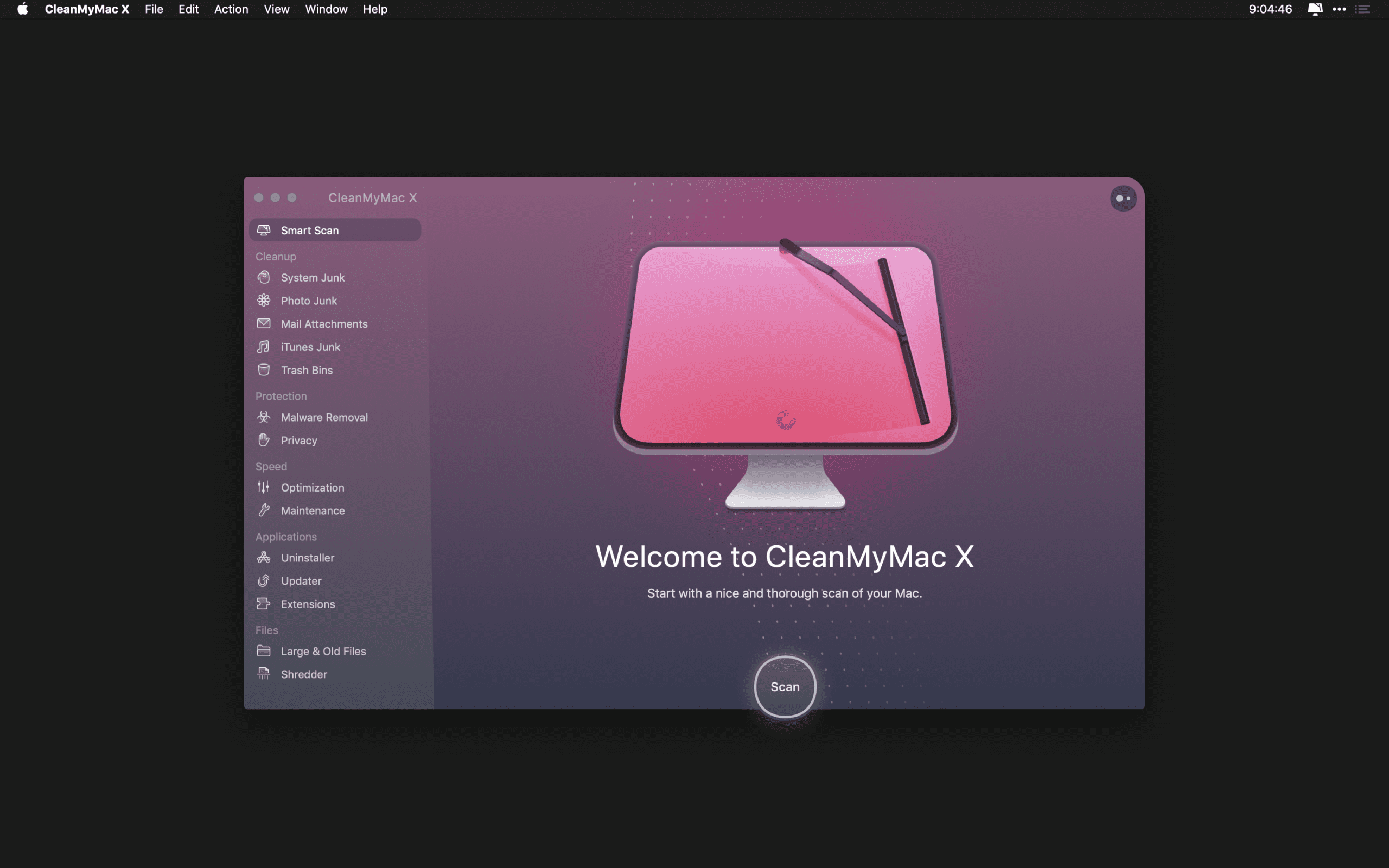Open the Extensions module
Image resolution: width=1389 pixels, height=868 pixels.
(335, 604)
